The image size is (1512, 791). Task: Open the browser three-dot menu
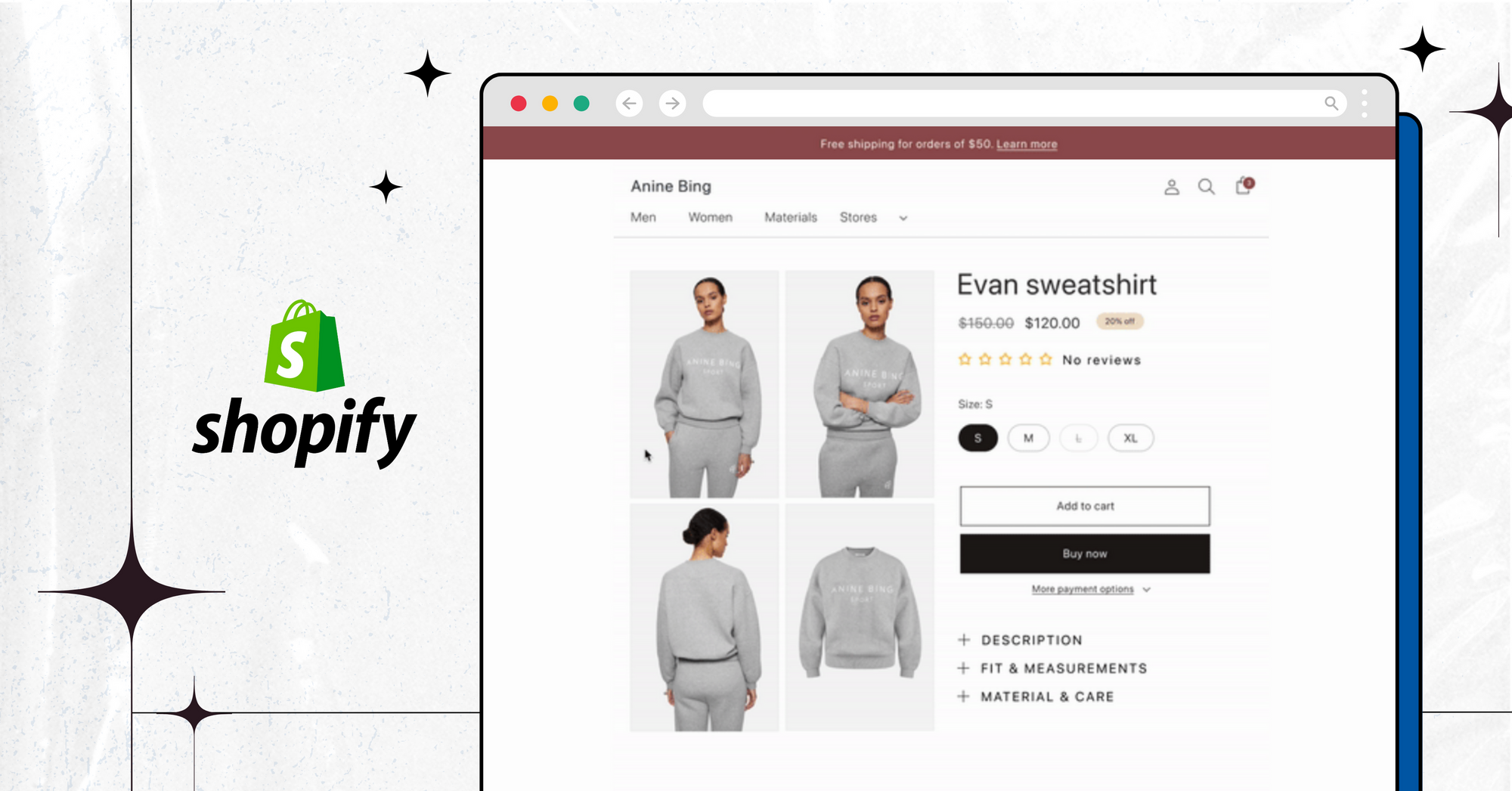pyautogui.click(x=1365, y=103)
